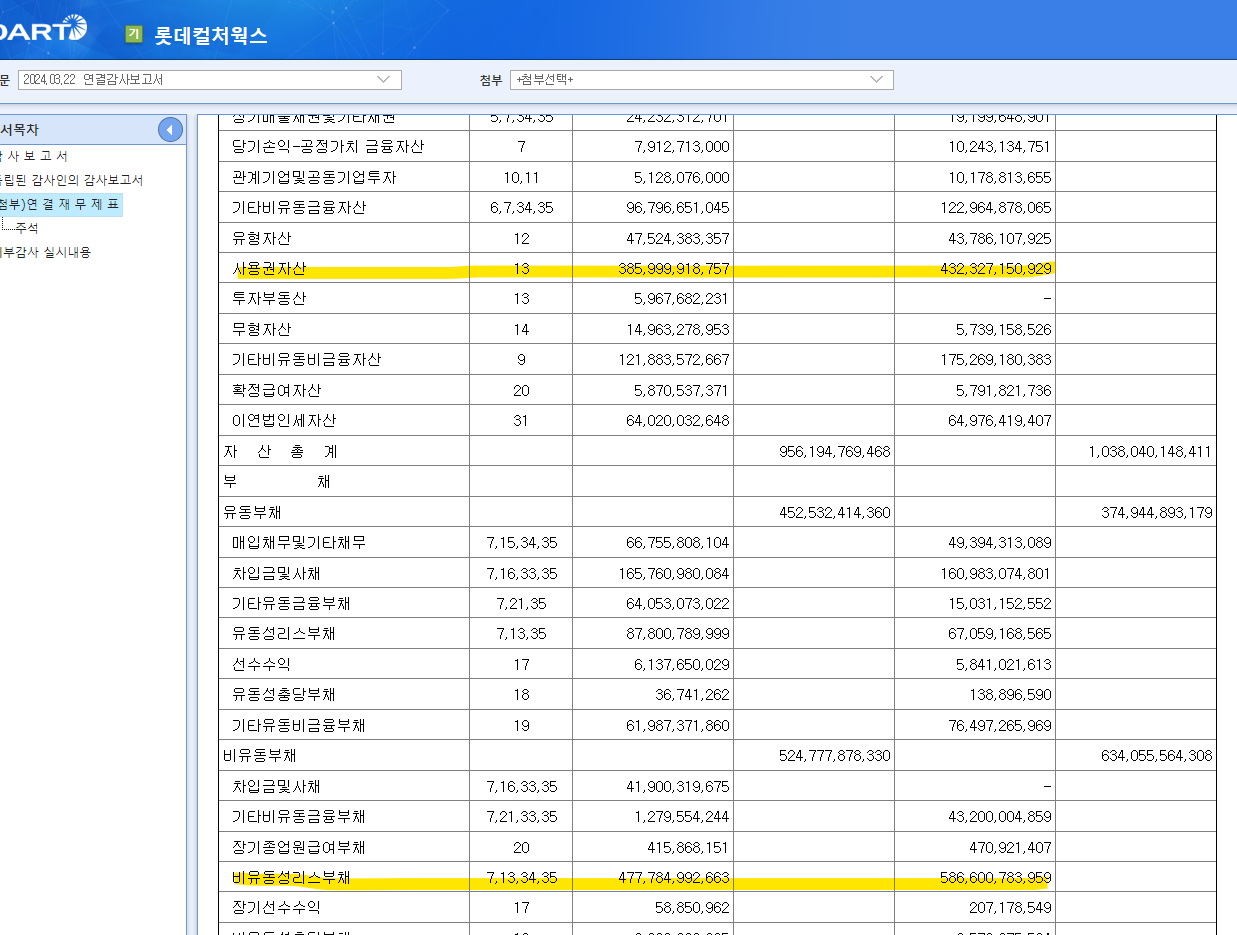Click the 투자부동산 row label
Screen dimensions: 1237x935
269,299
